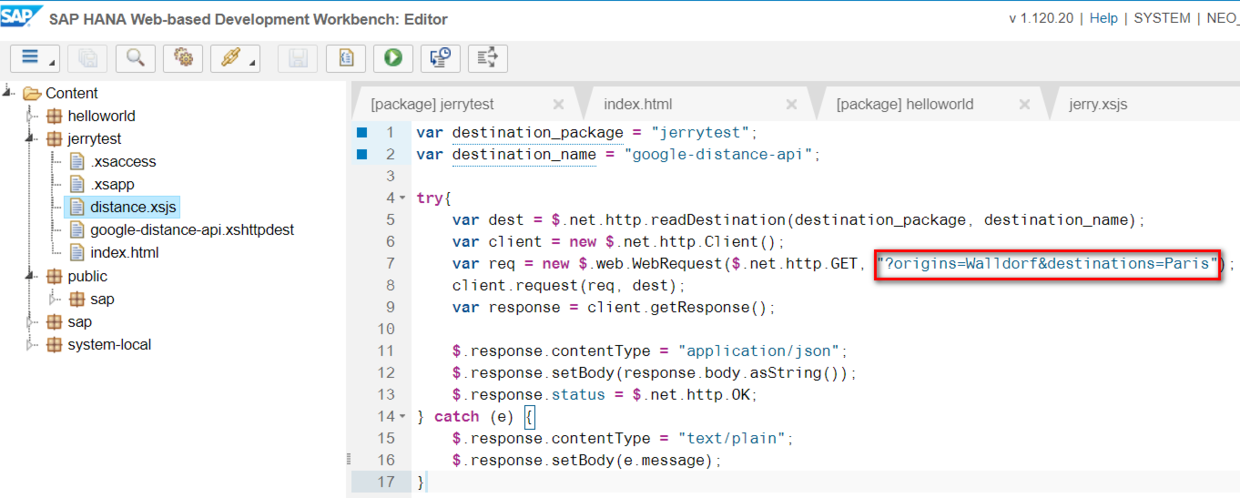Click the format code document icon
The image size is (1240, 498).
tap(346, 58)
